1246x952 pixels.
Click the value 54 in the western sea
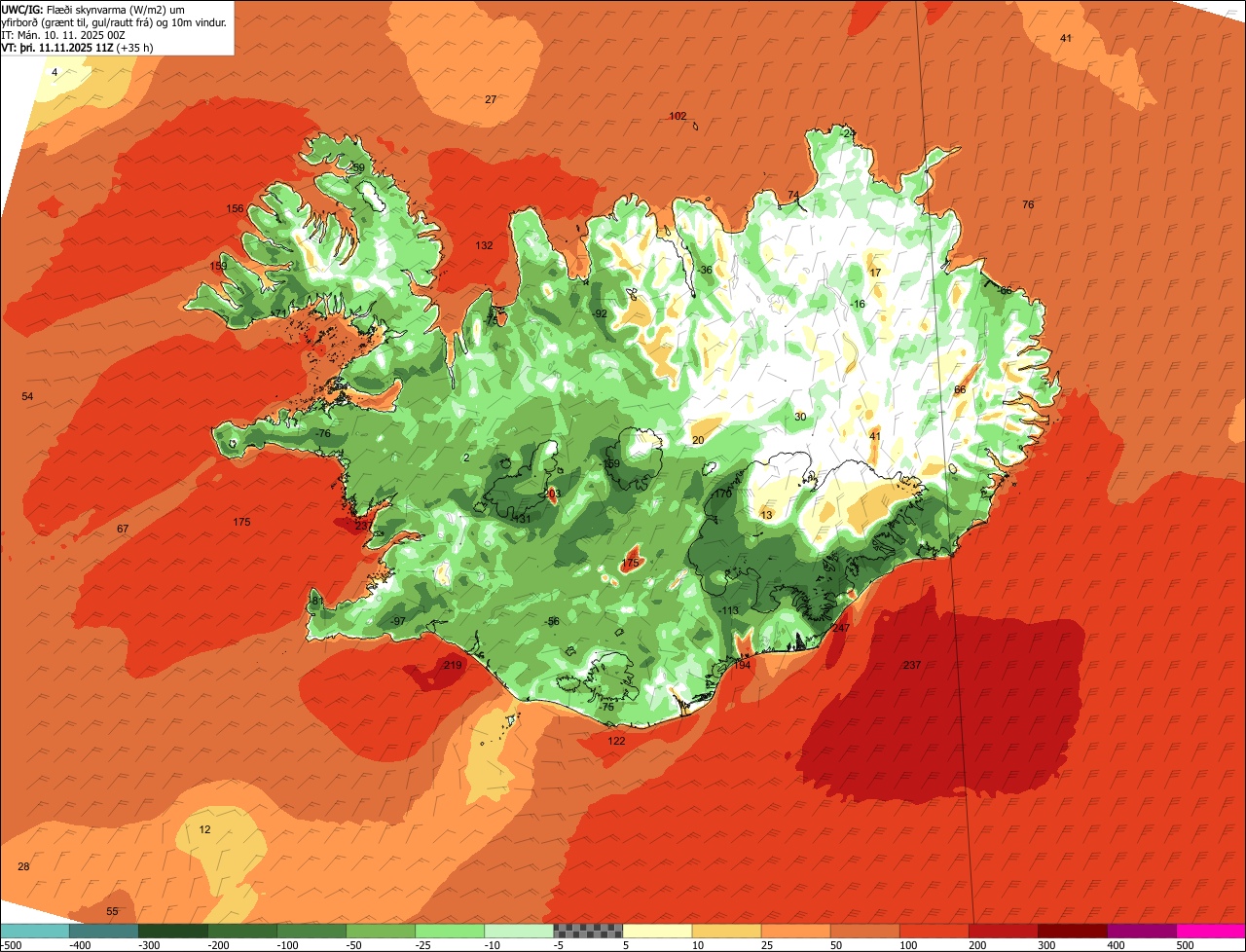pyautogui.click(x=27, y=396)
